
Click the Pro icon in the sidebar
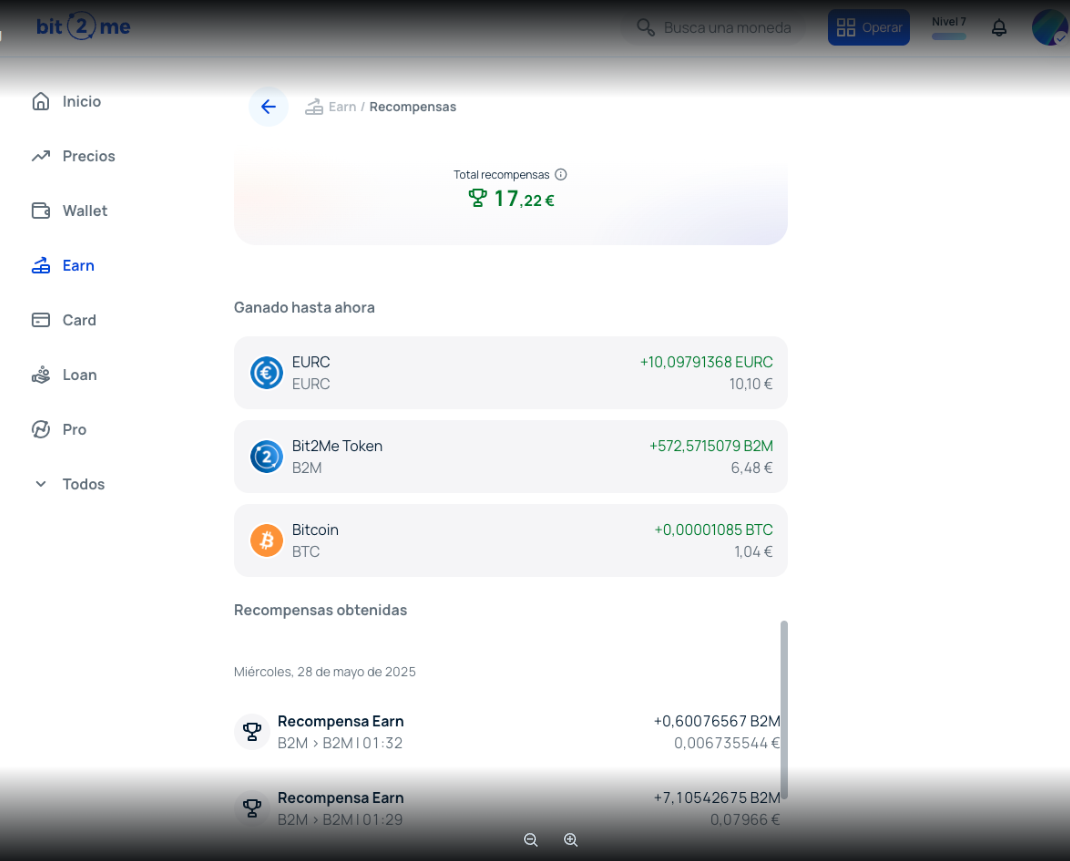[41, 429]
